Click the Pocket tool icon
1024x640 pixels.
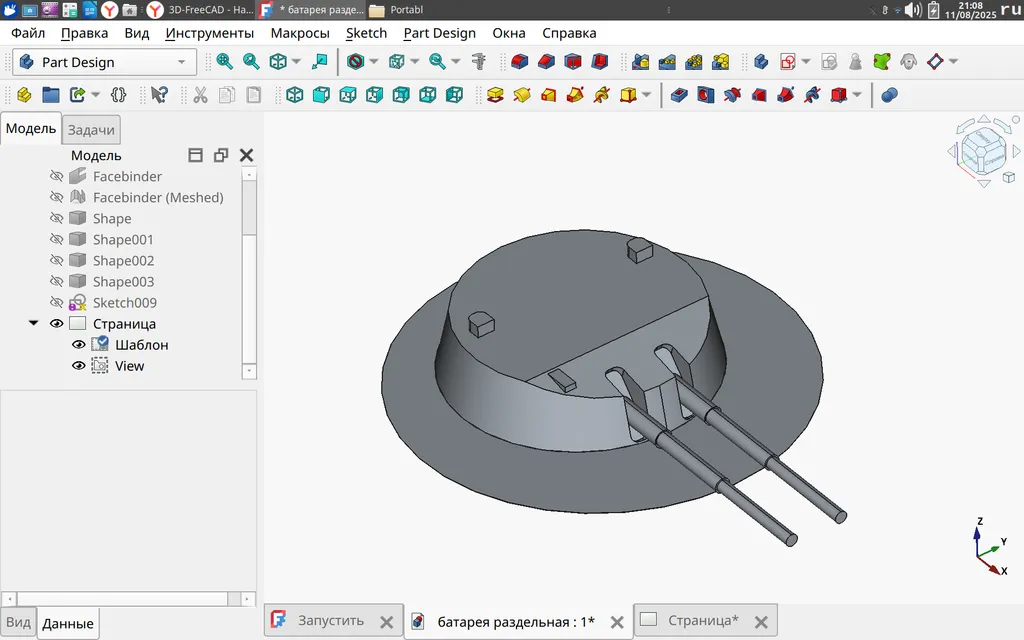pos(680,95)
